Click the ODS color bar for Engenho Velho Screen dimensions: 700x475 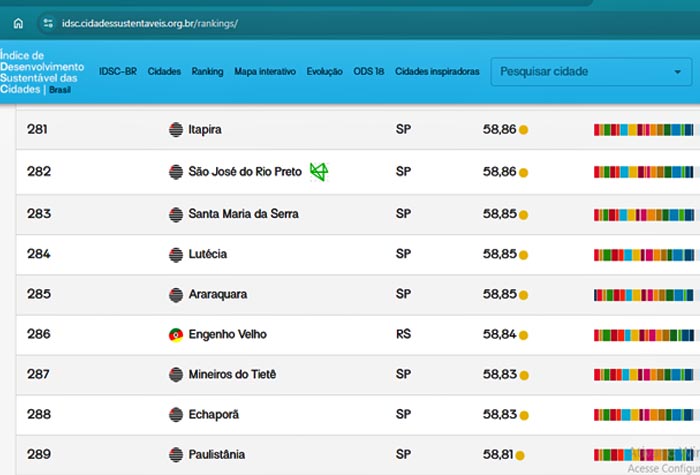(646, 334)
